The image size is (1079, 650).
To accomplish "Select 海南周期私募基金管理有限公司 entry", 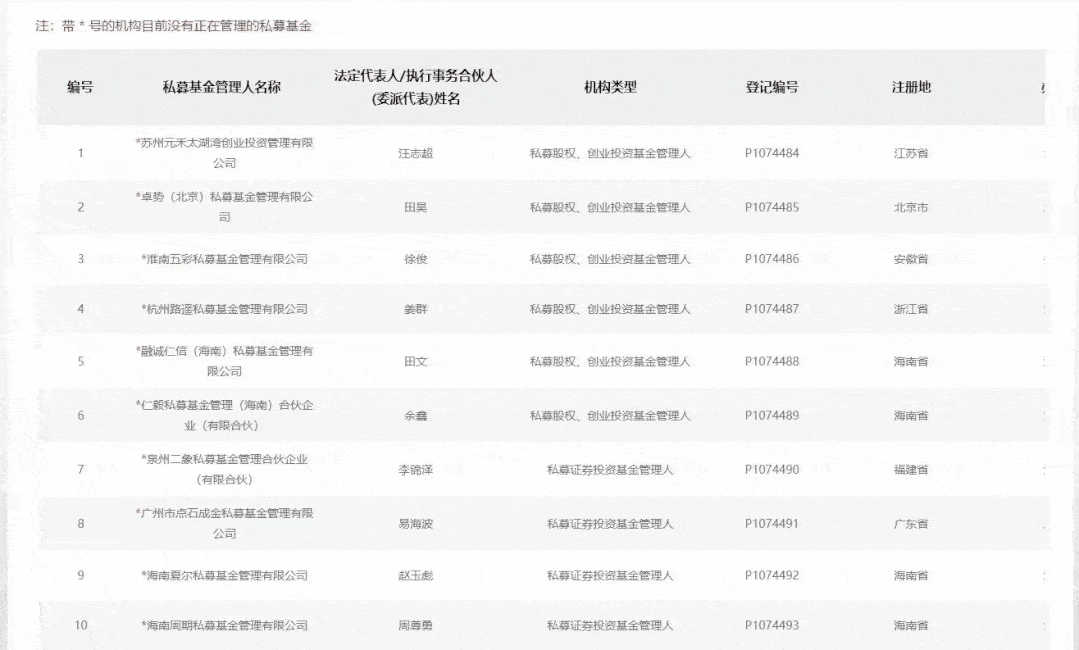I will click(225, 626).
